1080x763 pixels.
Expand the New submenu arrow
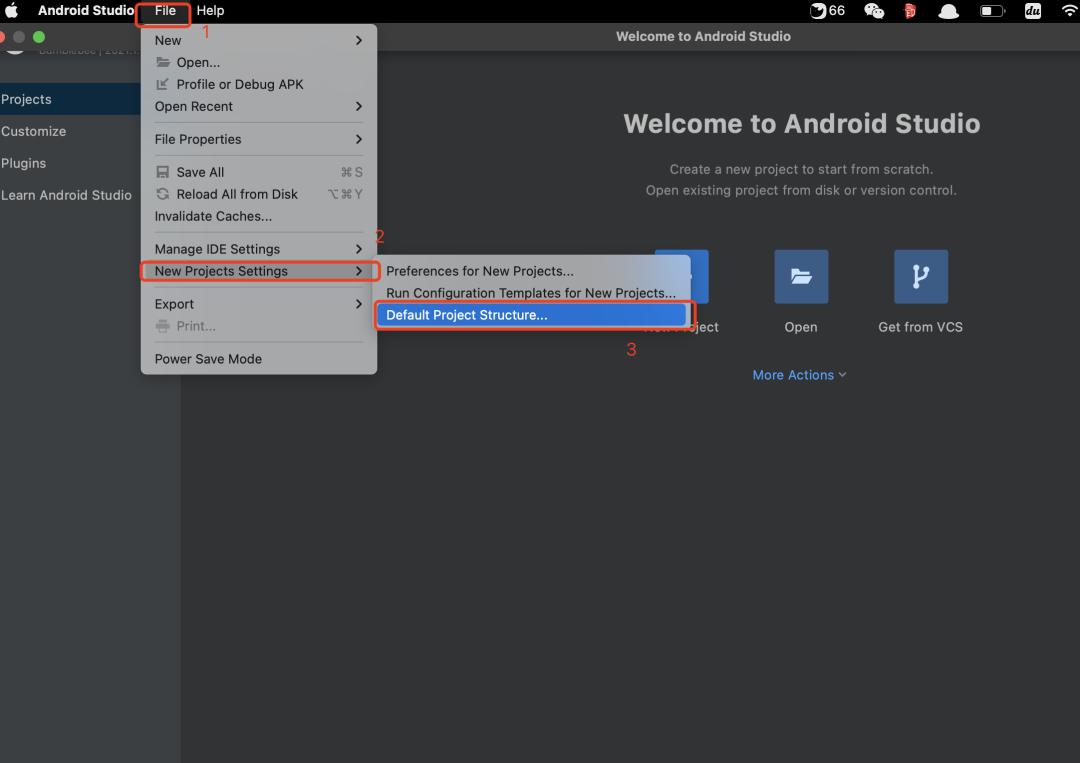(359, 40)
